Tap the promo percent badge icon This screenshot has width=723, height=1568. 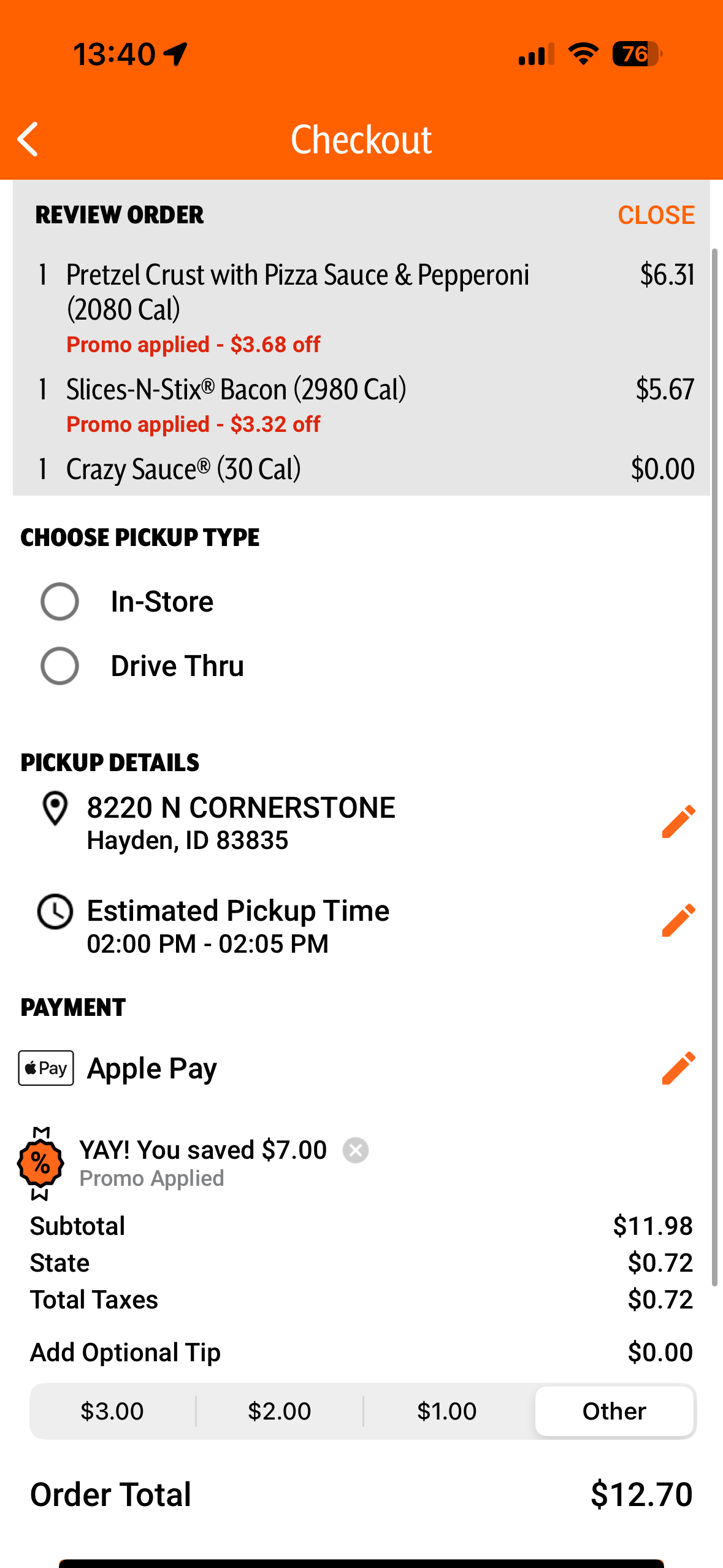tap(40, 1163)
